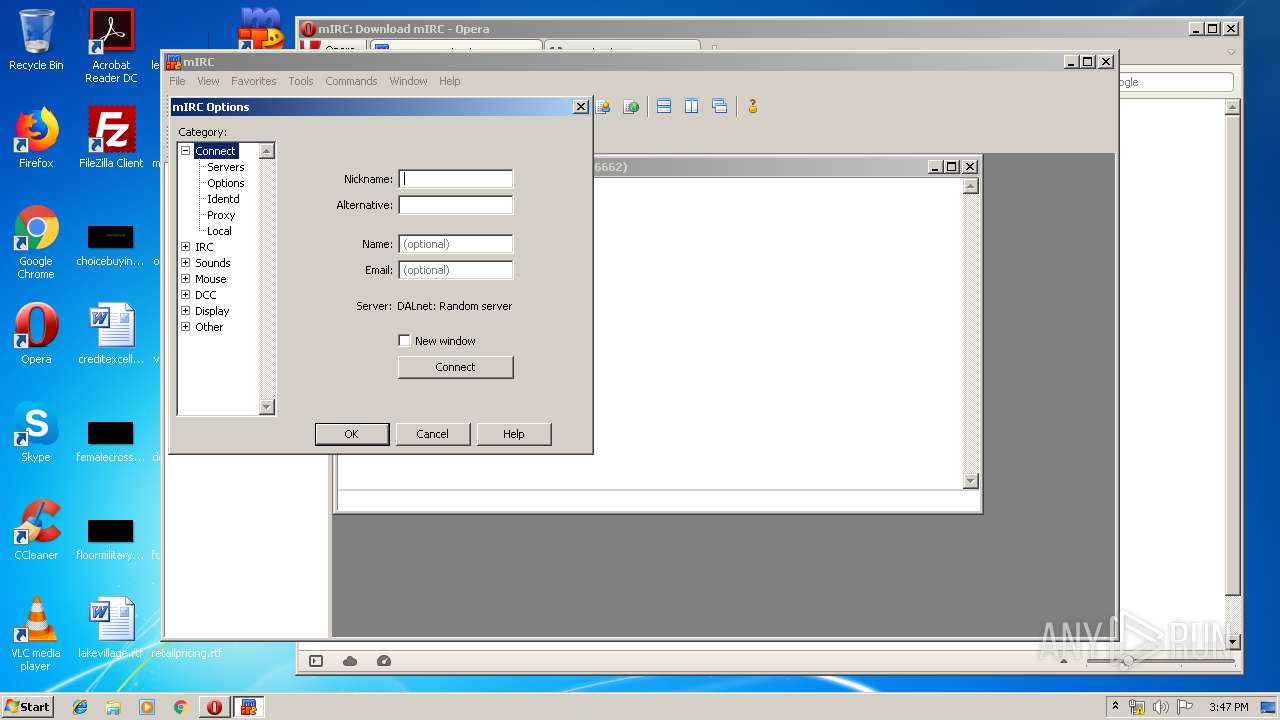Switch to Opera taskbar button
This screenshot has height=720, width=1280.
click(x=214, y=707)
